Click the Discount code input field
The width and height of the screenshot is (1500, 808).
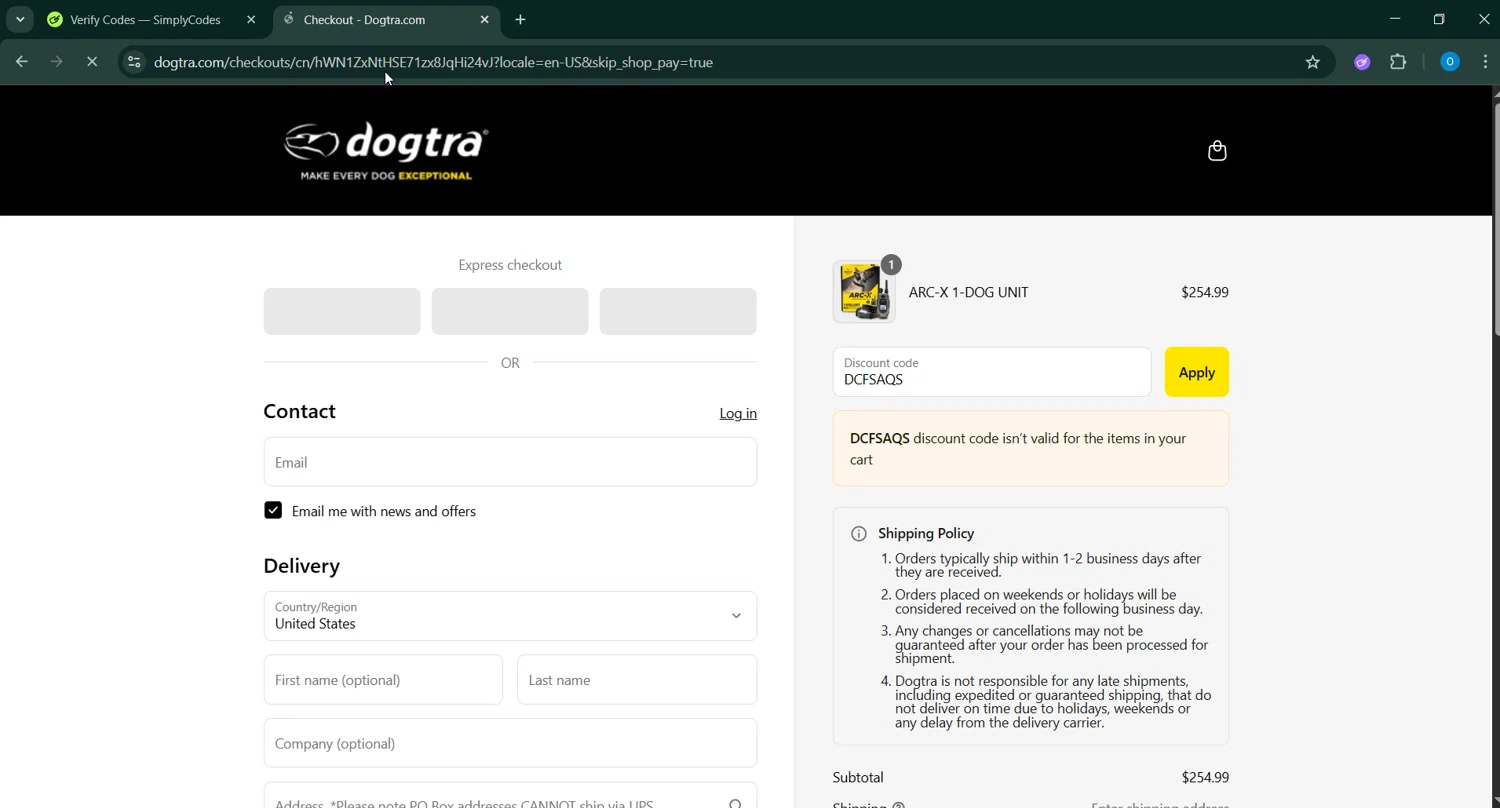click(992, 372)
